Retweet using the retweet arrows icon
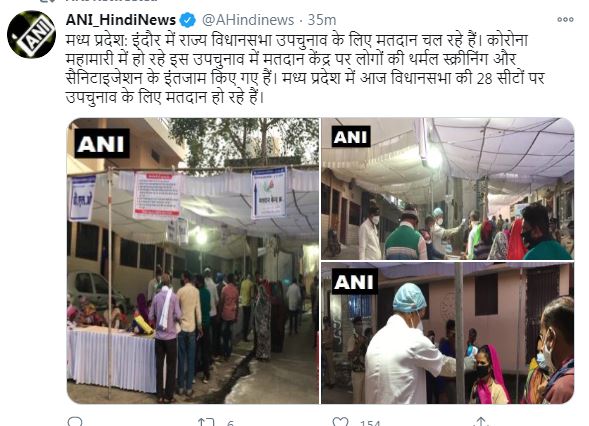Image resolution: width=589 pixels, height=426 pixels. (x=206, y=422)
